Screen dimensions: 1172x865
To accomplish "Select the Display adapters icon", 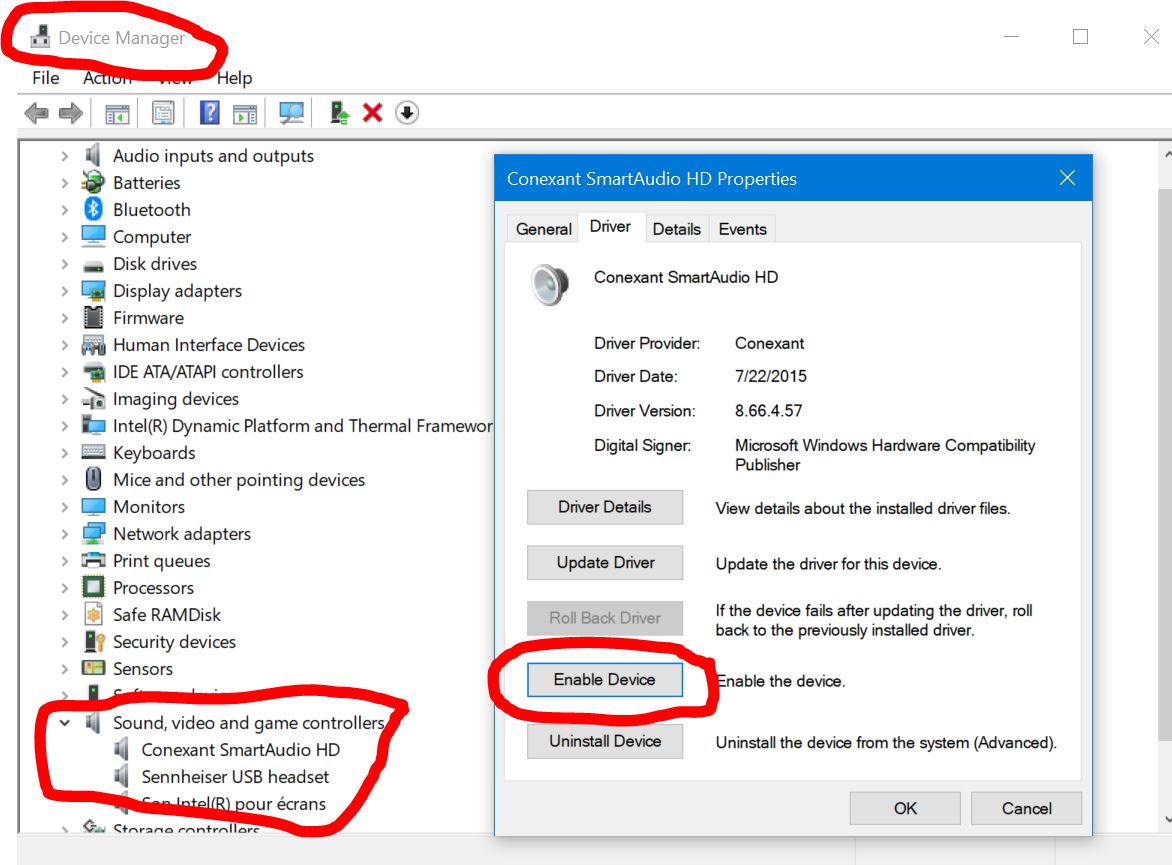I will [x=93, y=291].
